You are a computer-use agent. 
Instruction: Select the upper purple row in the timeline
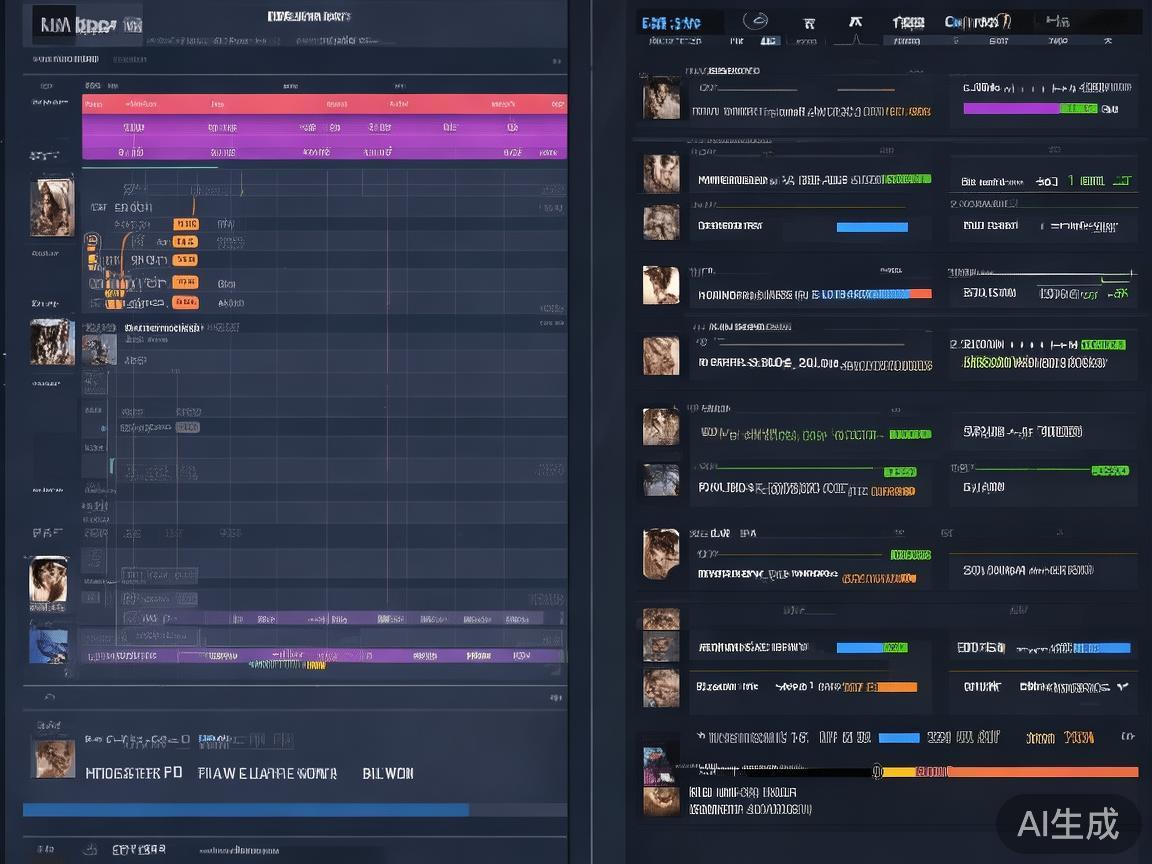(324, 128)
